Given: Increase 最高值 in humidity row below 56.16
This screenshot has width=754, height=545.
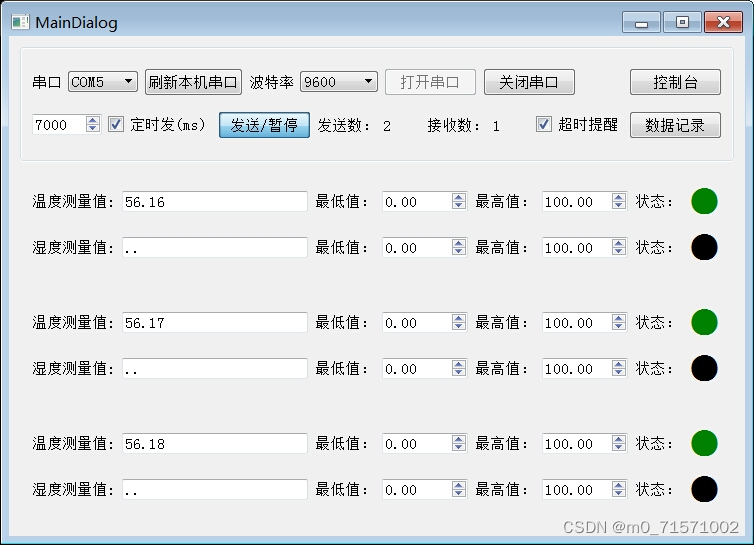Looking at the screenshot, I should (619, 243).
